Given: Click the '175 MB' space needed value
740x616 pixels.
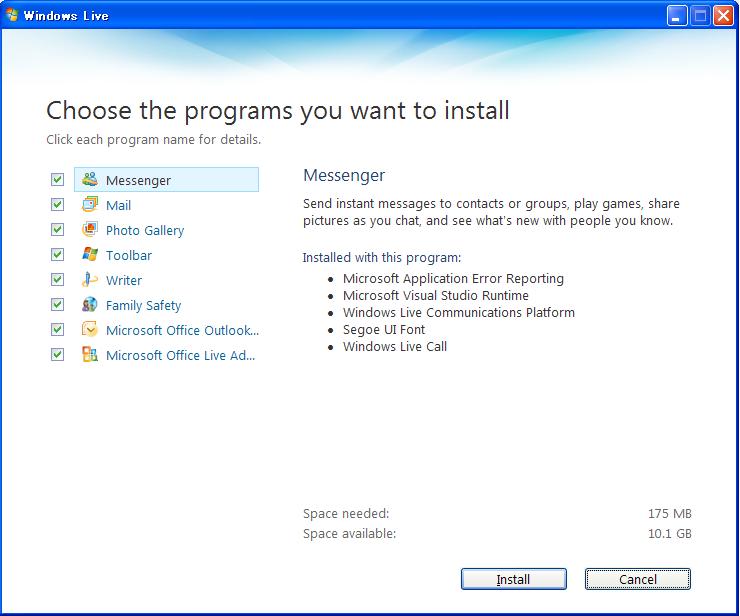Looking at the screenshot, I should 669,513.
